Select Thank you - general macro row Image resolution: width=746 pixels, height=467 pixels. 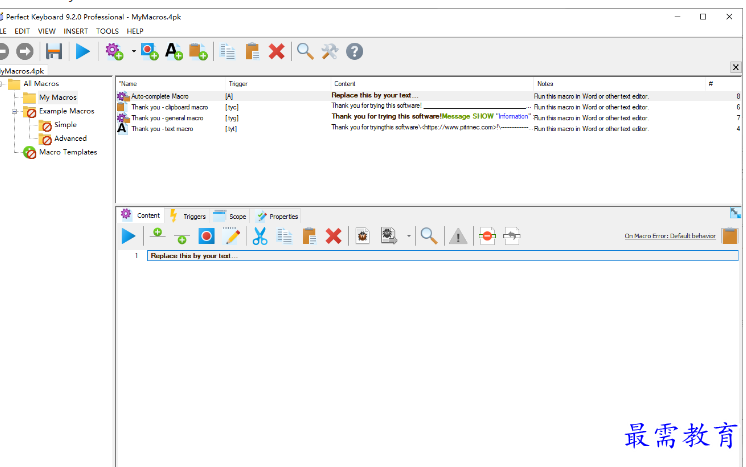click(428, 118)
